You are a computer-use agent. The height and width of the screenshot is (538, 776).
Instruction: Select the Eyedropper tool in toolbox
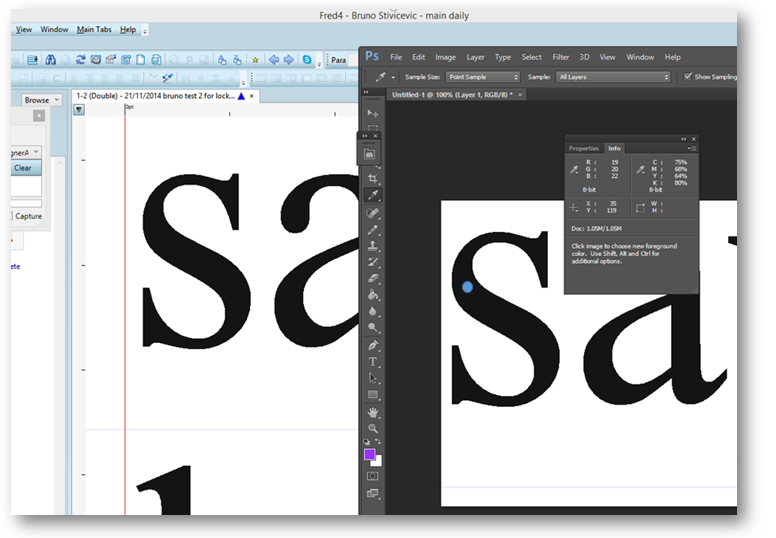[x=373, y=195]
